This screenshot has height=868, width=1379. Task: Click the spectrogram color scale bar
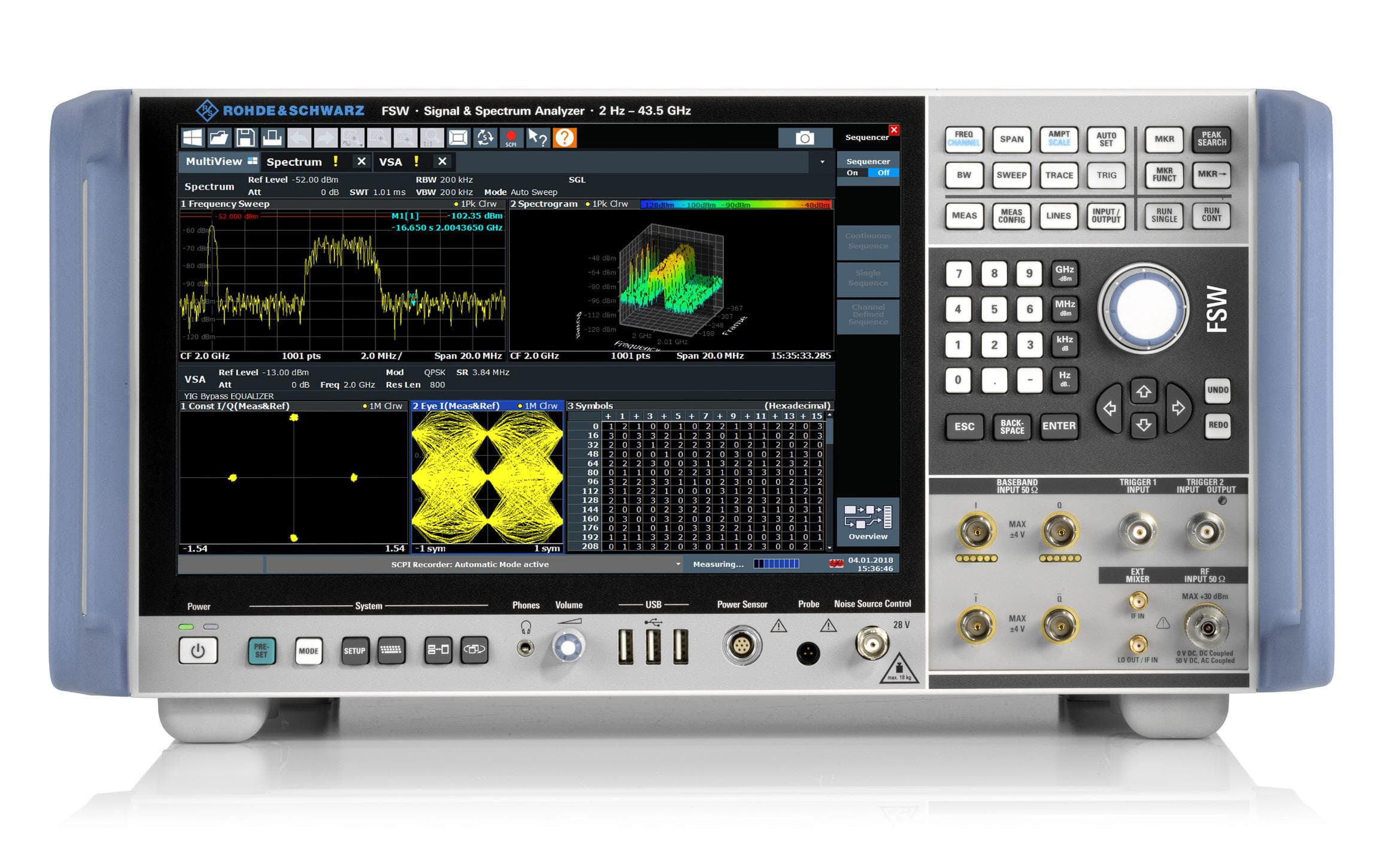tap(735, 205)
